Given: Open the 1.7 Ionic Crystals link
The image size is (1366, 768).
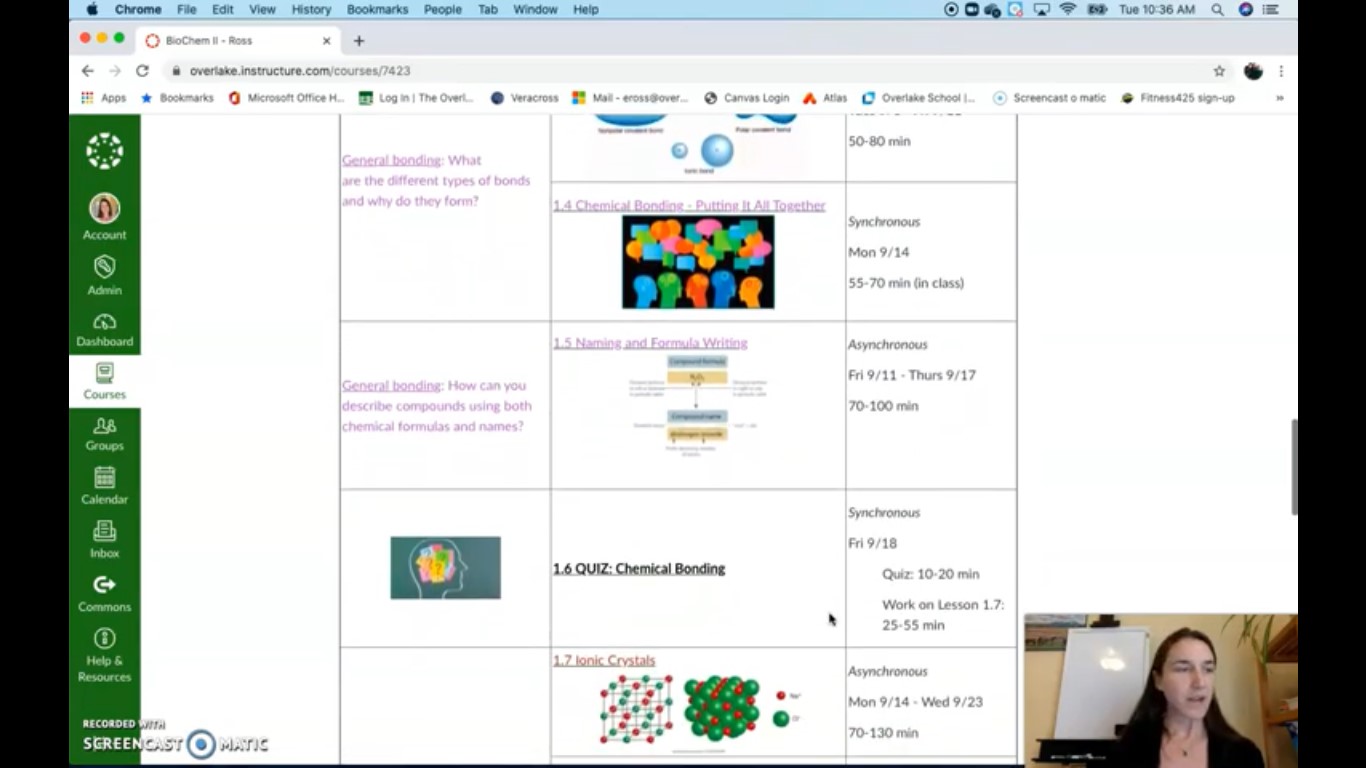Looking at the screenshot, I should [604, 660].
